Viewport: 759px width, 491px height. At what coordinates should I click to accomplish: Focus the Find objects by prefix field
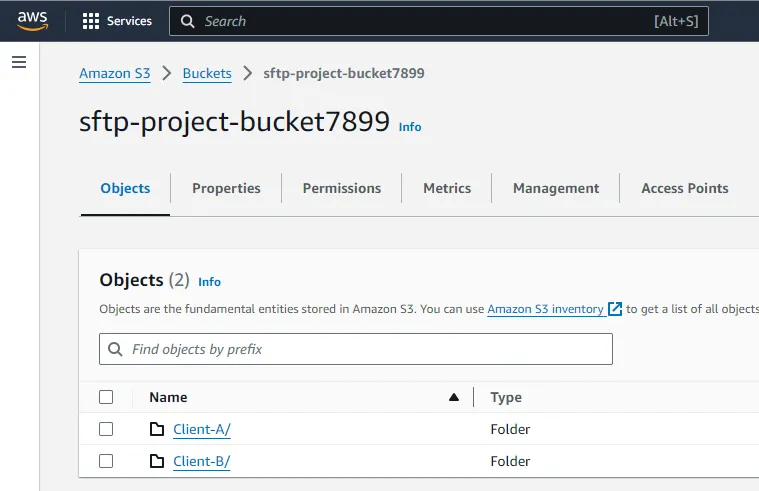365,350
